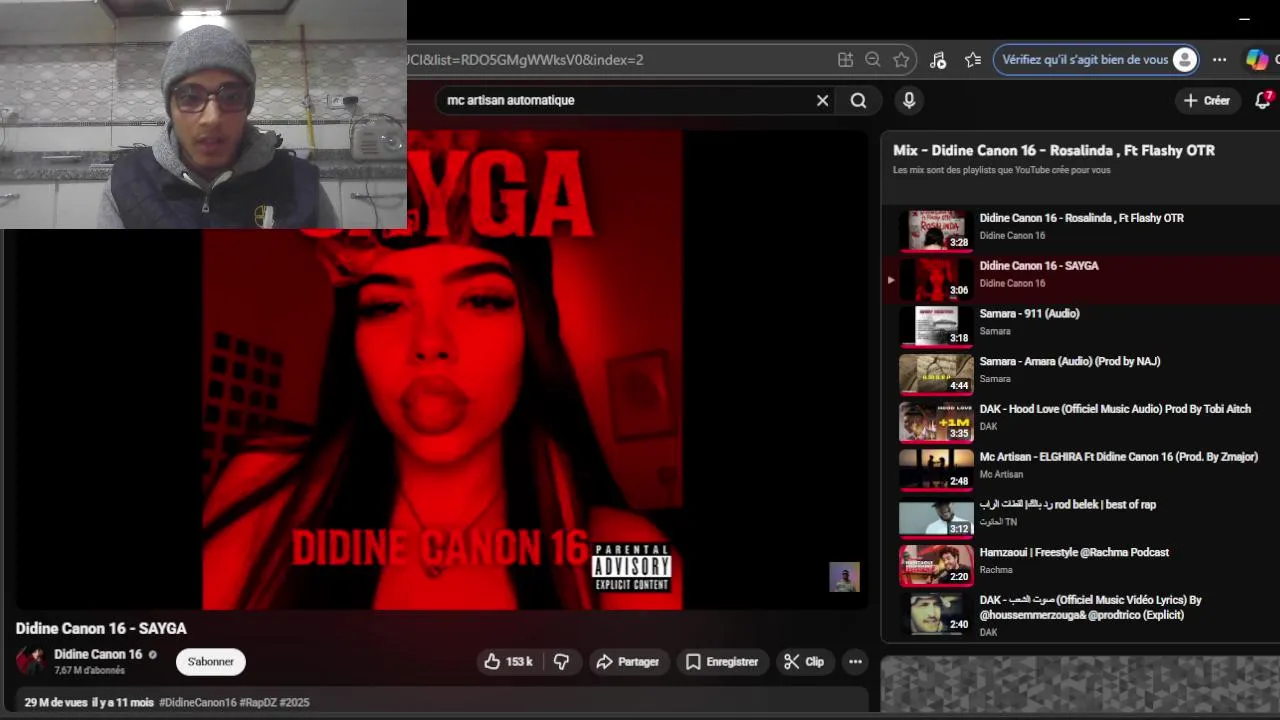Click the SAYGA video player area
The width and height of the screenshot is (1280, 720).
pos(442,370)
